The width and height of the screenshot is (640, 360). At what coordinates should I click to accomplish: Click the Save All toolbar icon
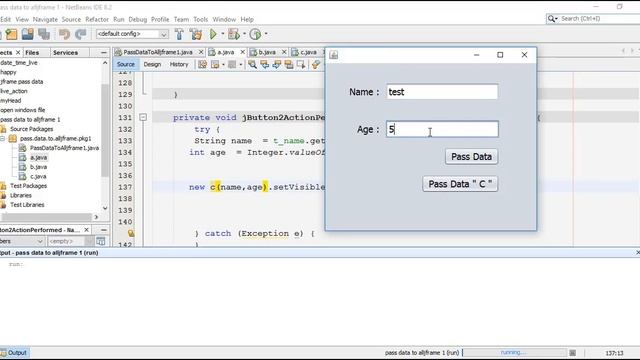coord(44,34)
